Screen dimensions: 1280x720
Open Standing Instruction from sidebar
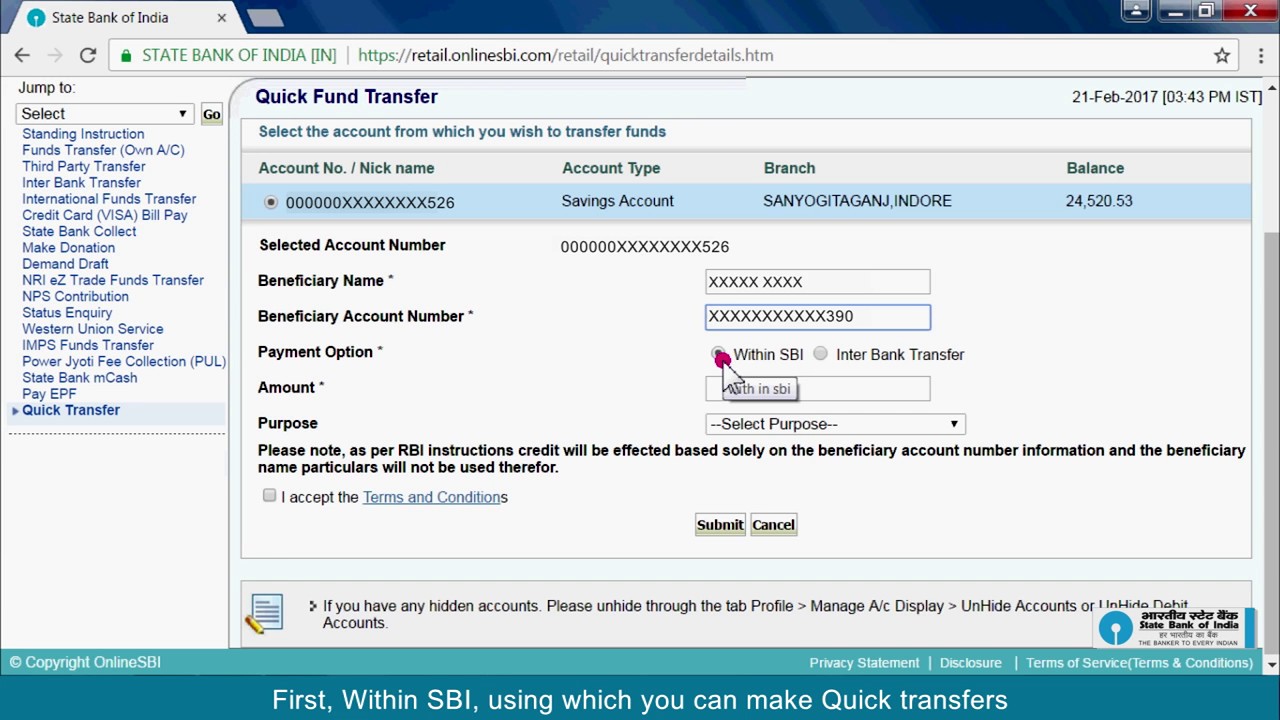point(83,134)
